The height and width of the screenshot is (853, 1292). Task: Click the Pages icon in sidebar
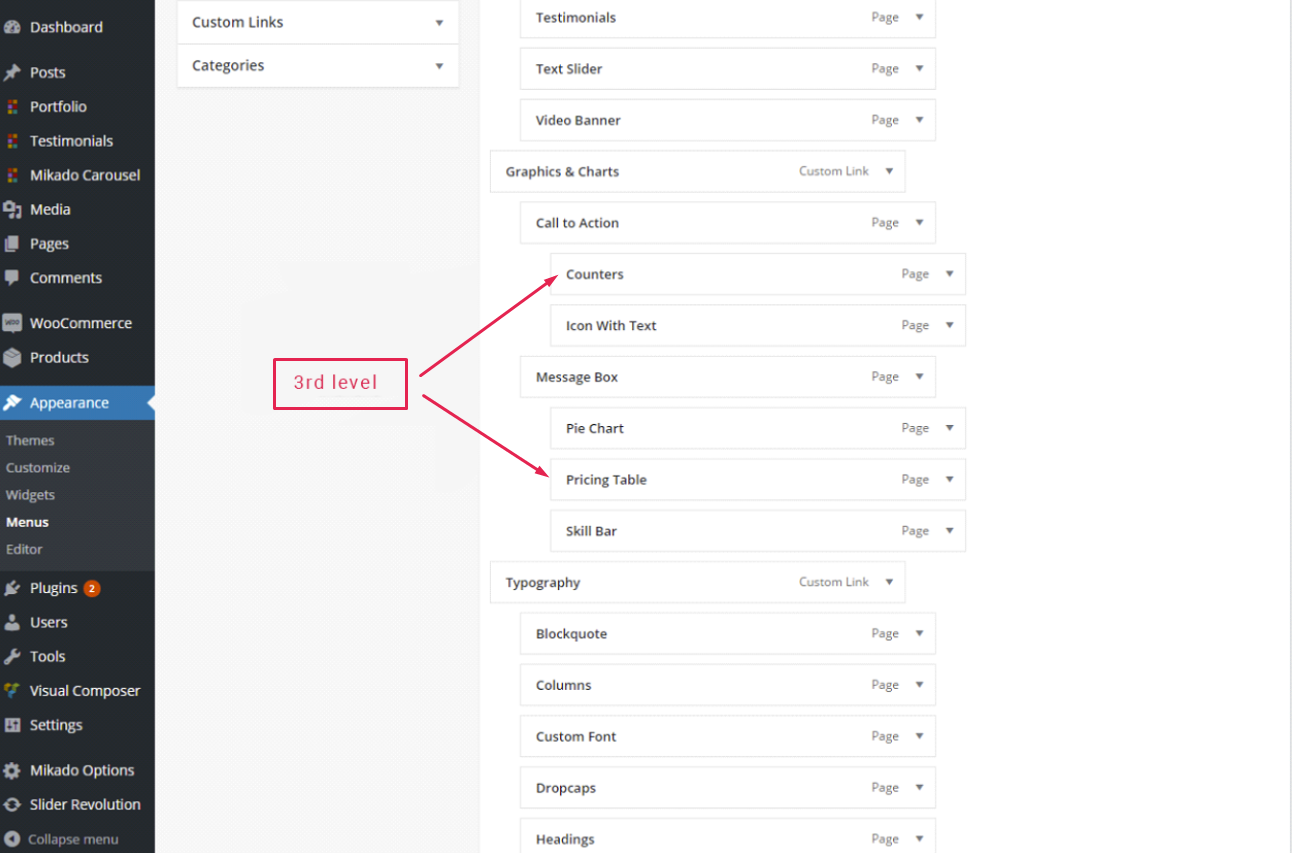[13, 243]
